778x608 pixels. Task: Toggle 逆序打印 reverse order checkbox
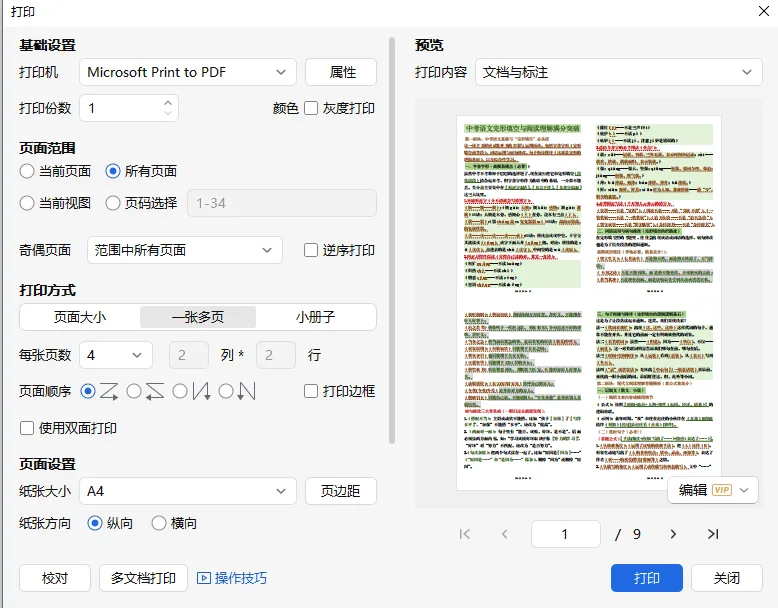click(x=311, y=250)
